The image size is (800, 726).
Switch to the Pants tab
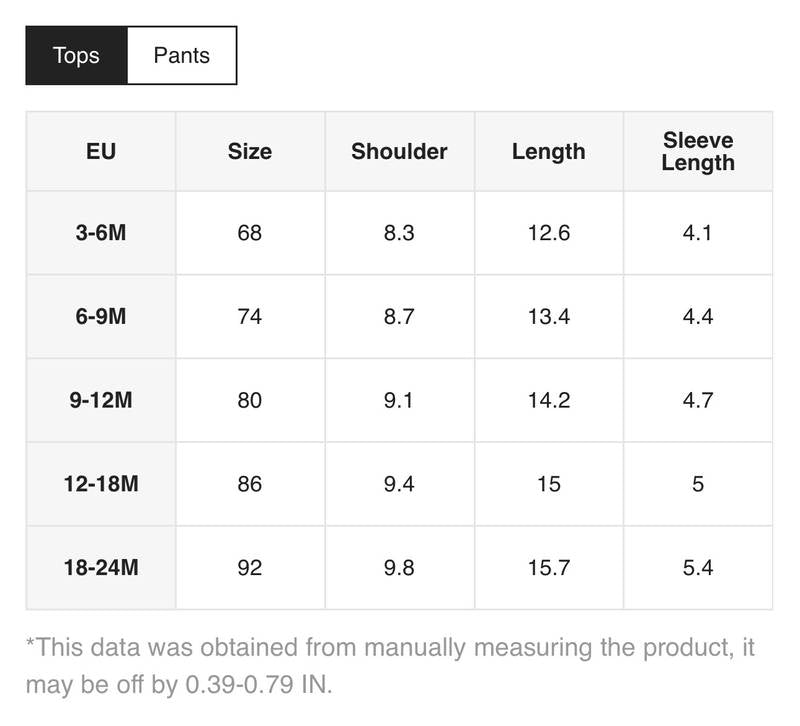click(181, 54)
